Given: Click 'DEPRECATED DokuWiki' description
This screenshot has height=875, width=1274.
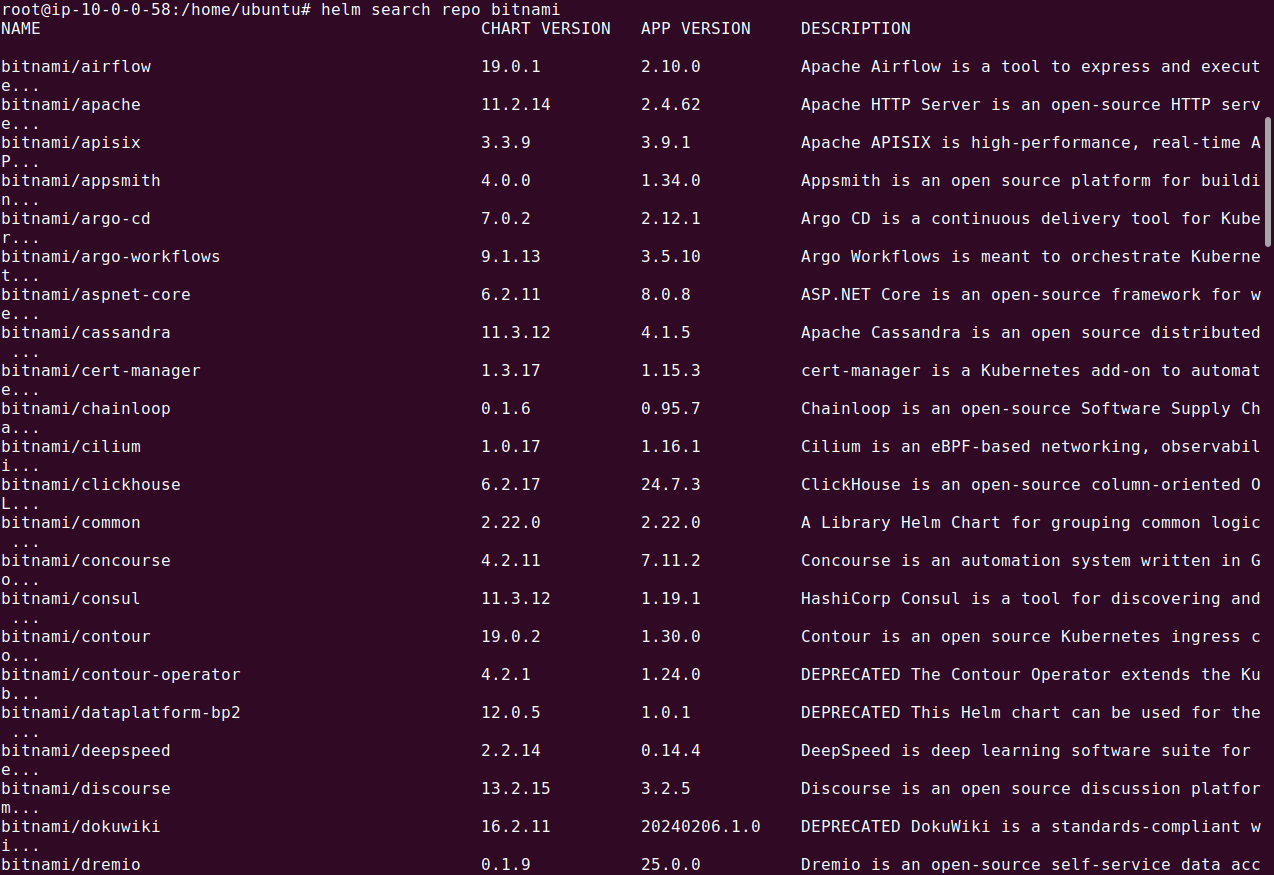Looking at the screenshot, I should coord(896,827).
